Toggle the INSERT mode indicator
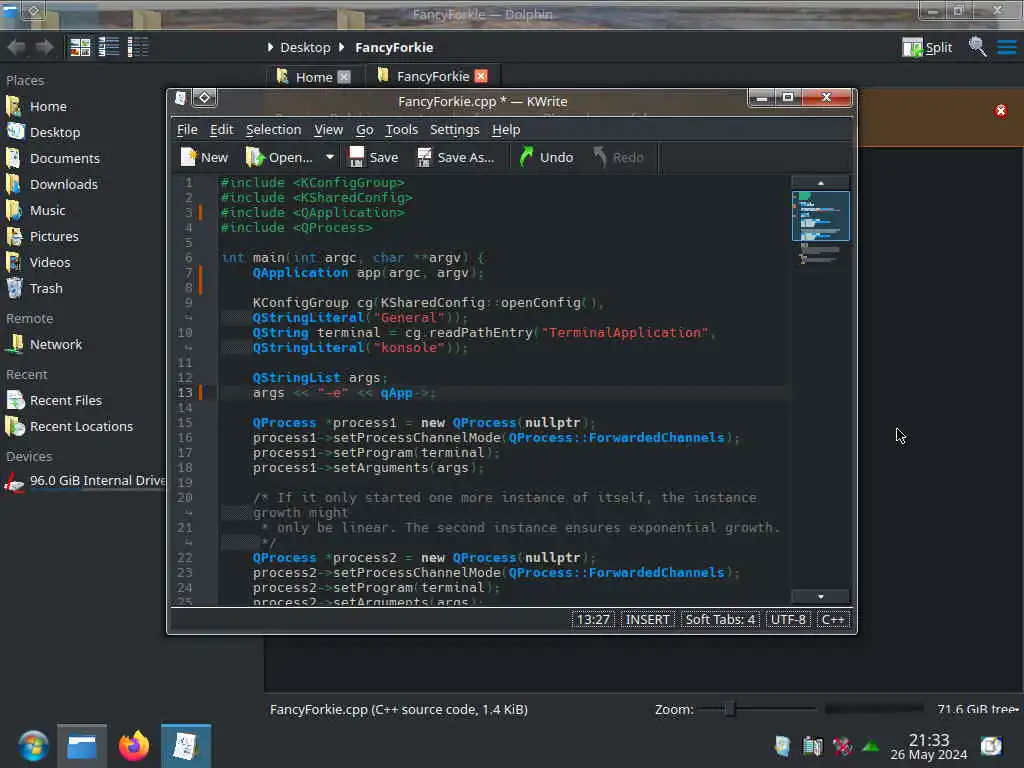This screenshot has height=768, width=1024. (647, 619)
